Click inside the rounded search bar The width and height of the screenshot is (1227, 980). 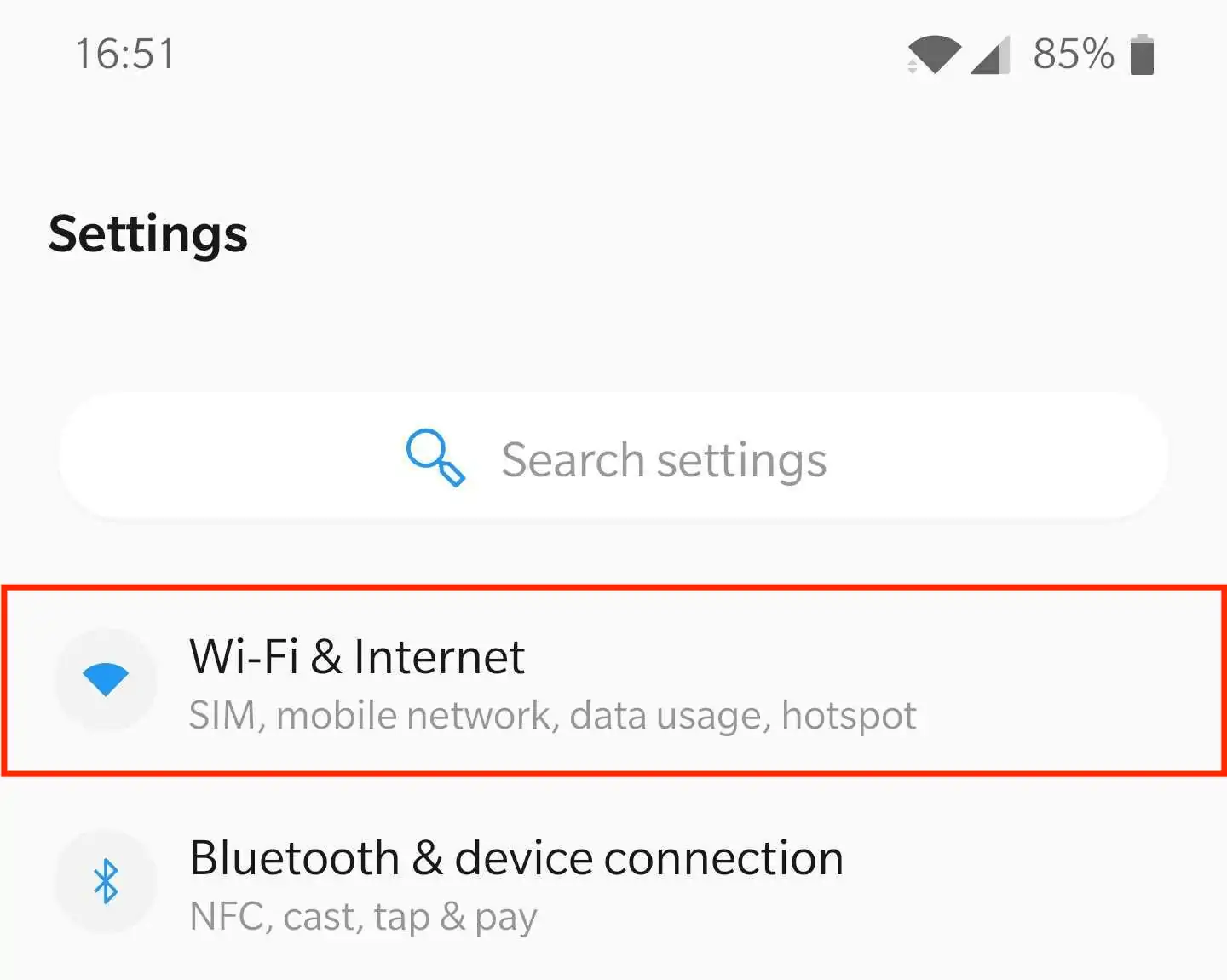click(613, 458)
